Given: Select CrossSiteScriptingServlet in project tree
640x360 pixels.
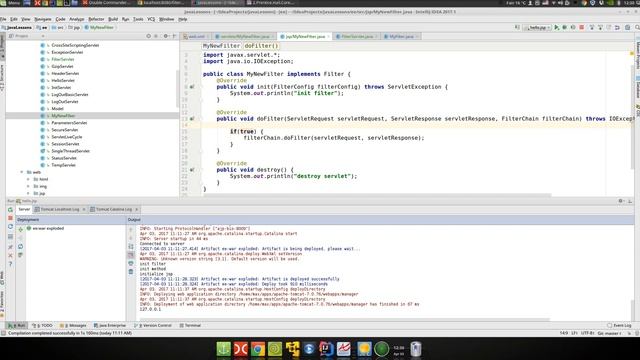Looking at the screenshot, I should click(75, 45).
